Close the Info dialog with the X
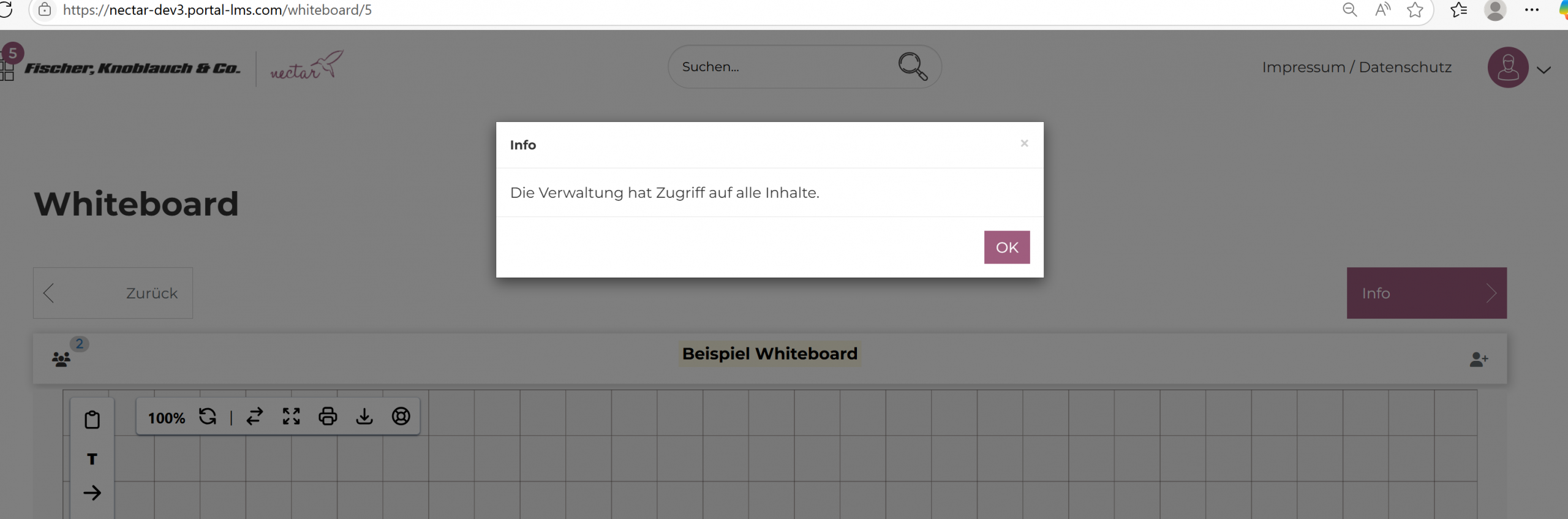The image size is (1568, 519). (1024, 143)
